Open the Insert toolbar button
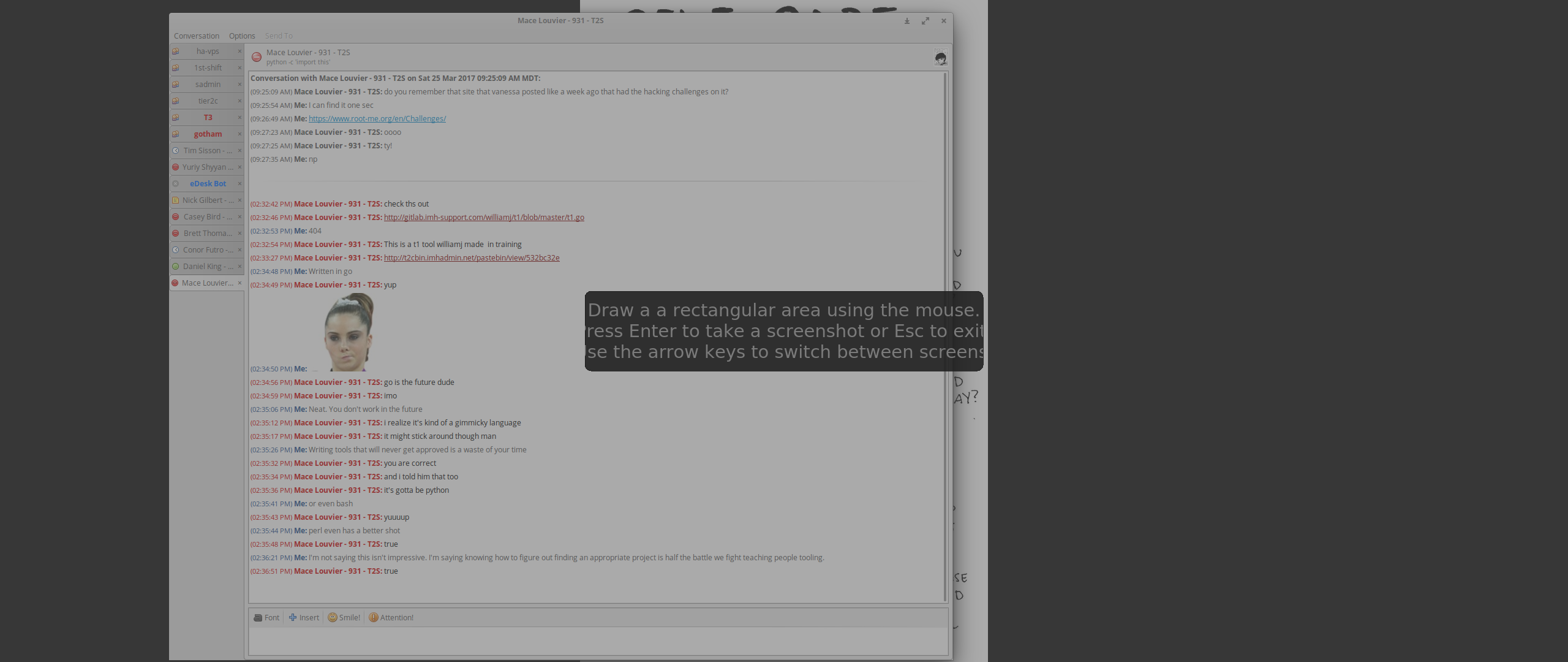 (304, 617)
